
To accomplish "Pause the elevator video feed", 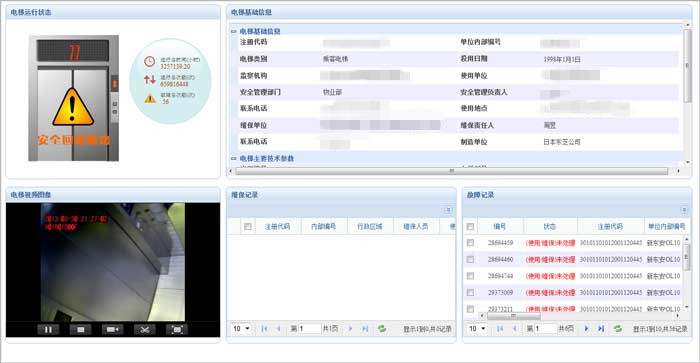I will pos(48,330).
